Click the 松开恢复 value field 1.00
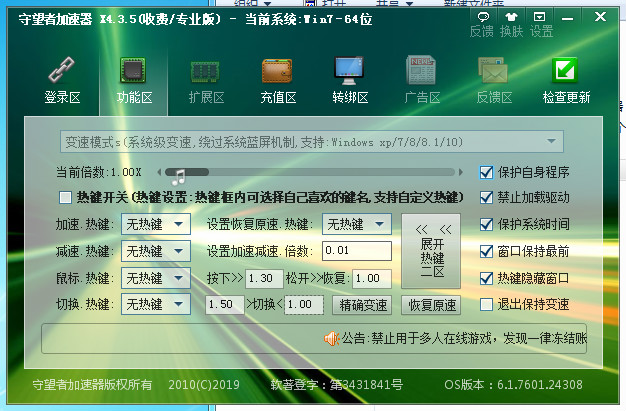This screenshot has height=411, width=626. 372,278
